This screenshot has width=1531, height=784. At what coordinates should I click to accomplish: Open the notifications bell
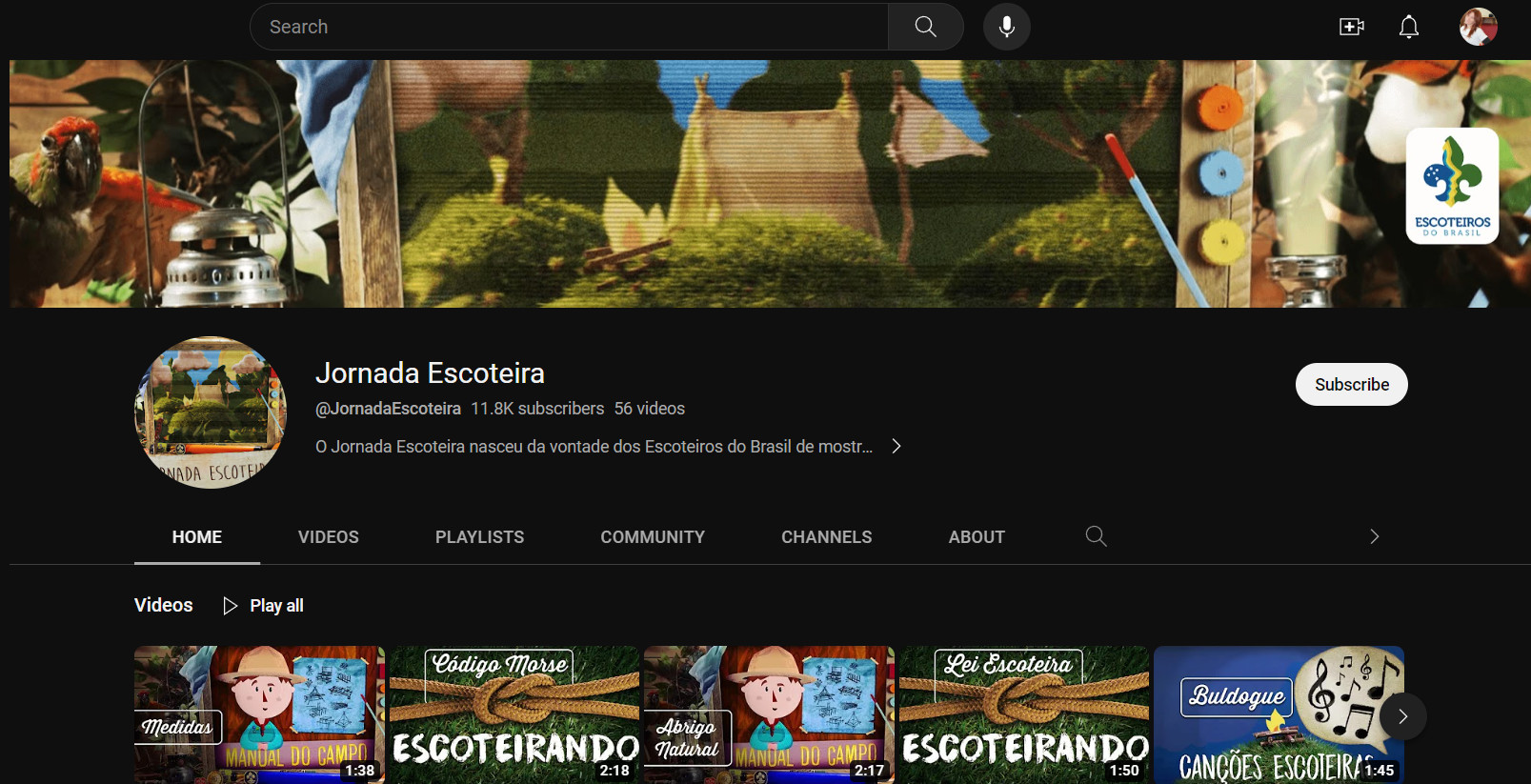coord(1408,27)
